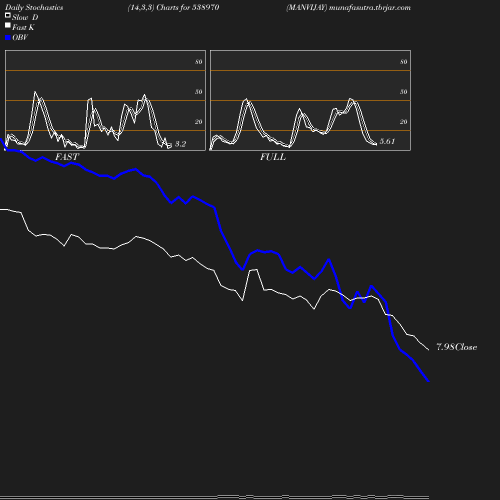Image resolution: width=500 pixels, height=500 pixels.
Task: Click the 50 axis label in FAST chart
Action: point(199,92)
